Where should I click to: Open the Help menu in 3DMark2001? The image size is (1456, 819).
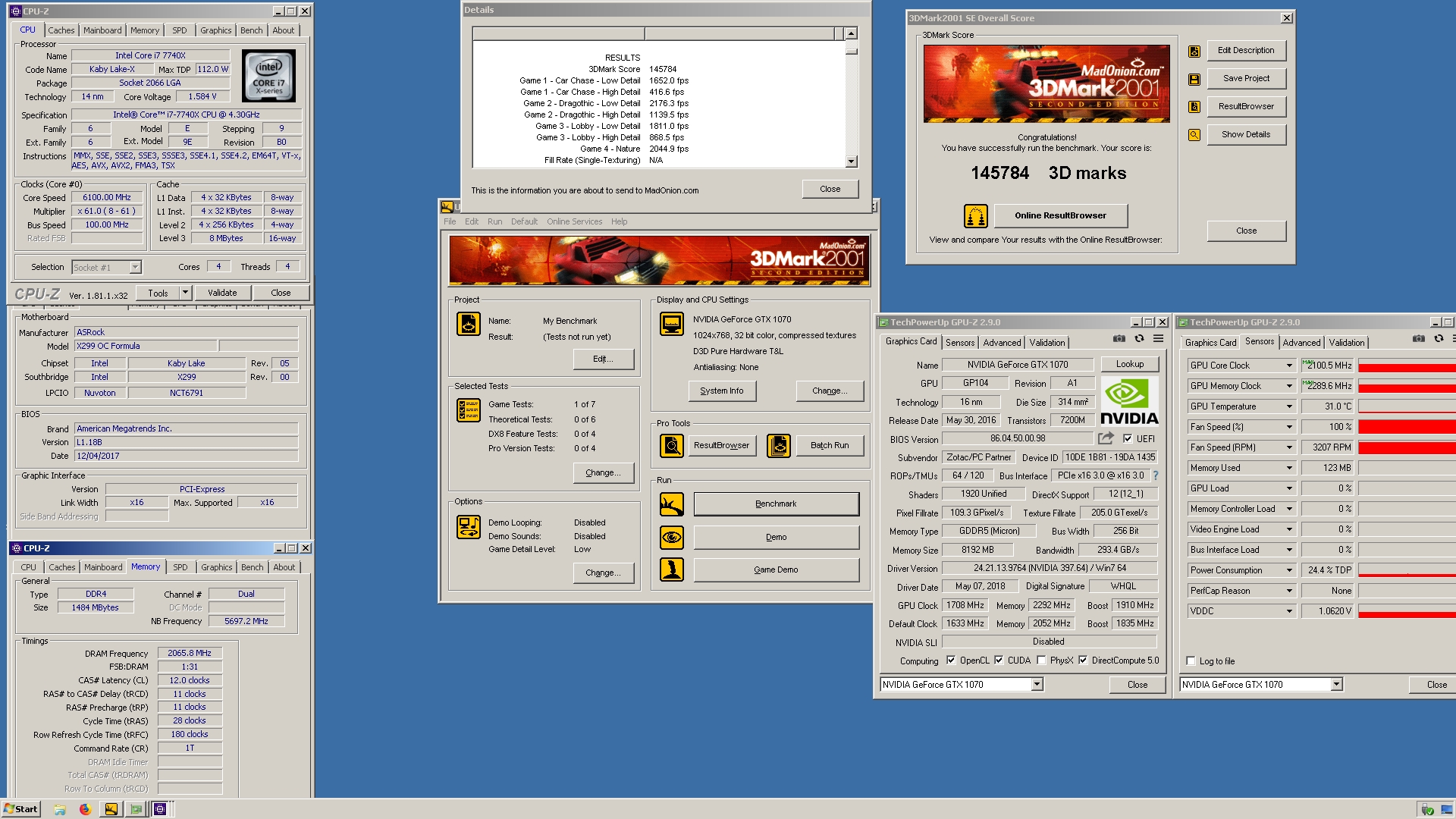(620, 221)
